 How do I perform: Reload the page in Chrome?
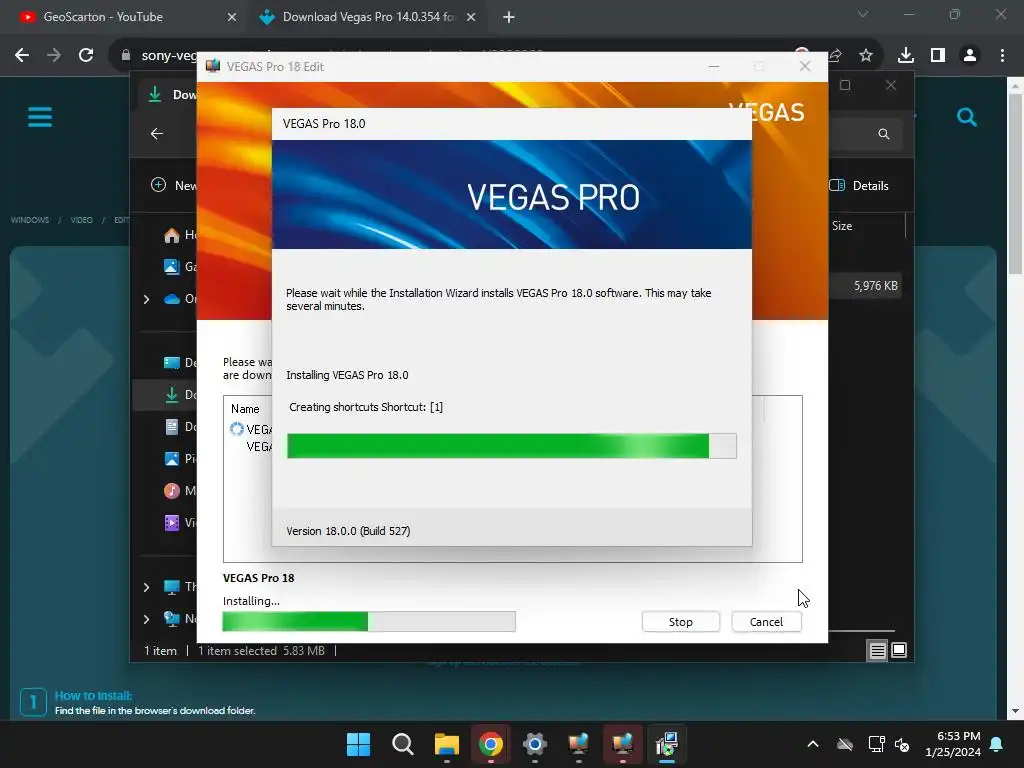(86, 56)
